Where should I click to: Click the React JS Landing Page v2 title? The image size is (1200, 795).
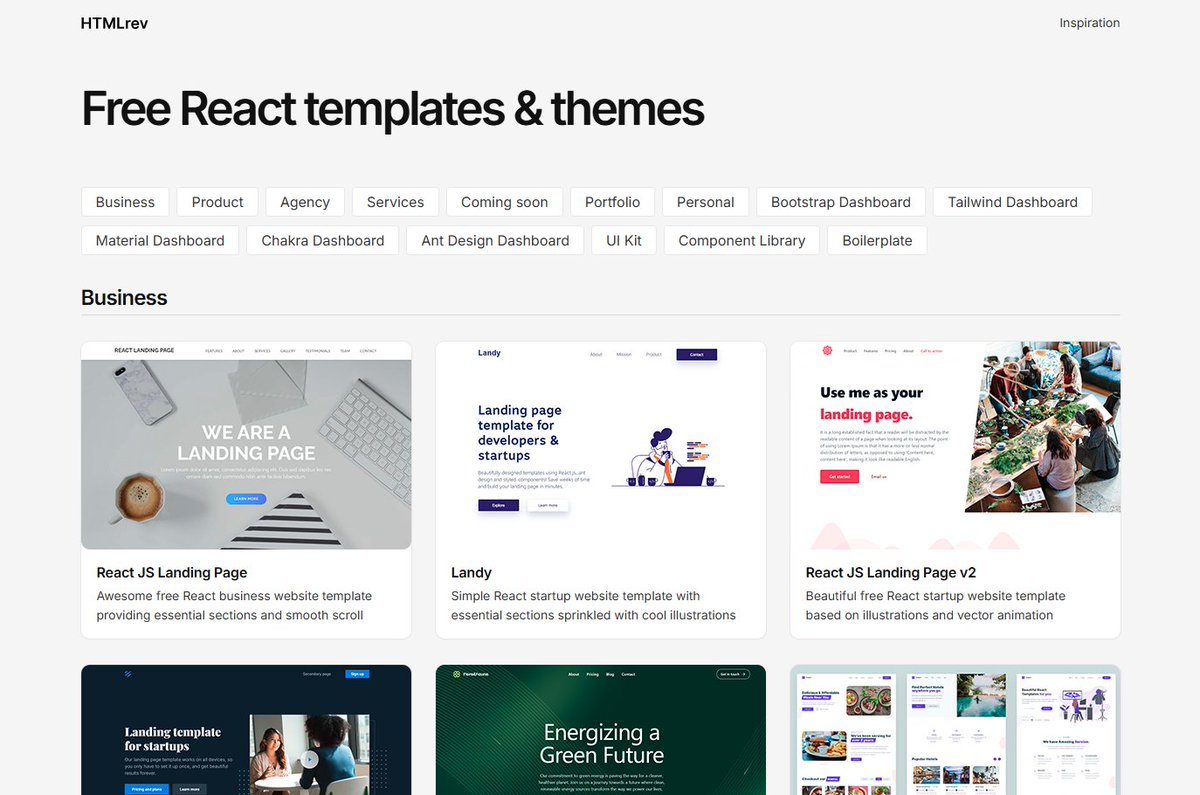891,573
